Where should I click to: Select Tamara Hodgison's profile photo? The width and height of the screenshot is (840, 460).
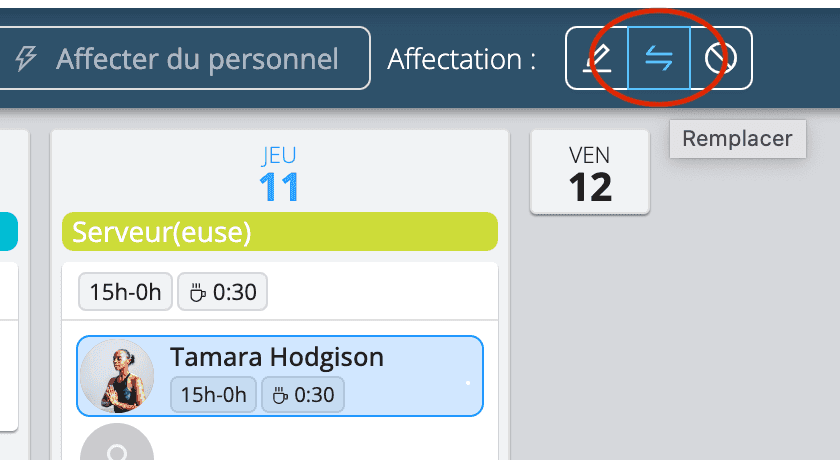click(117, 376)
